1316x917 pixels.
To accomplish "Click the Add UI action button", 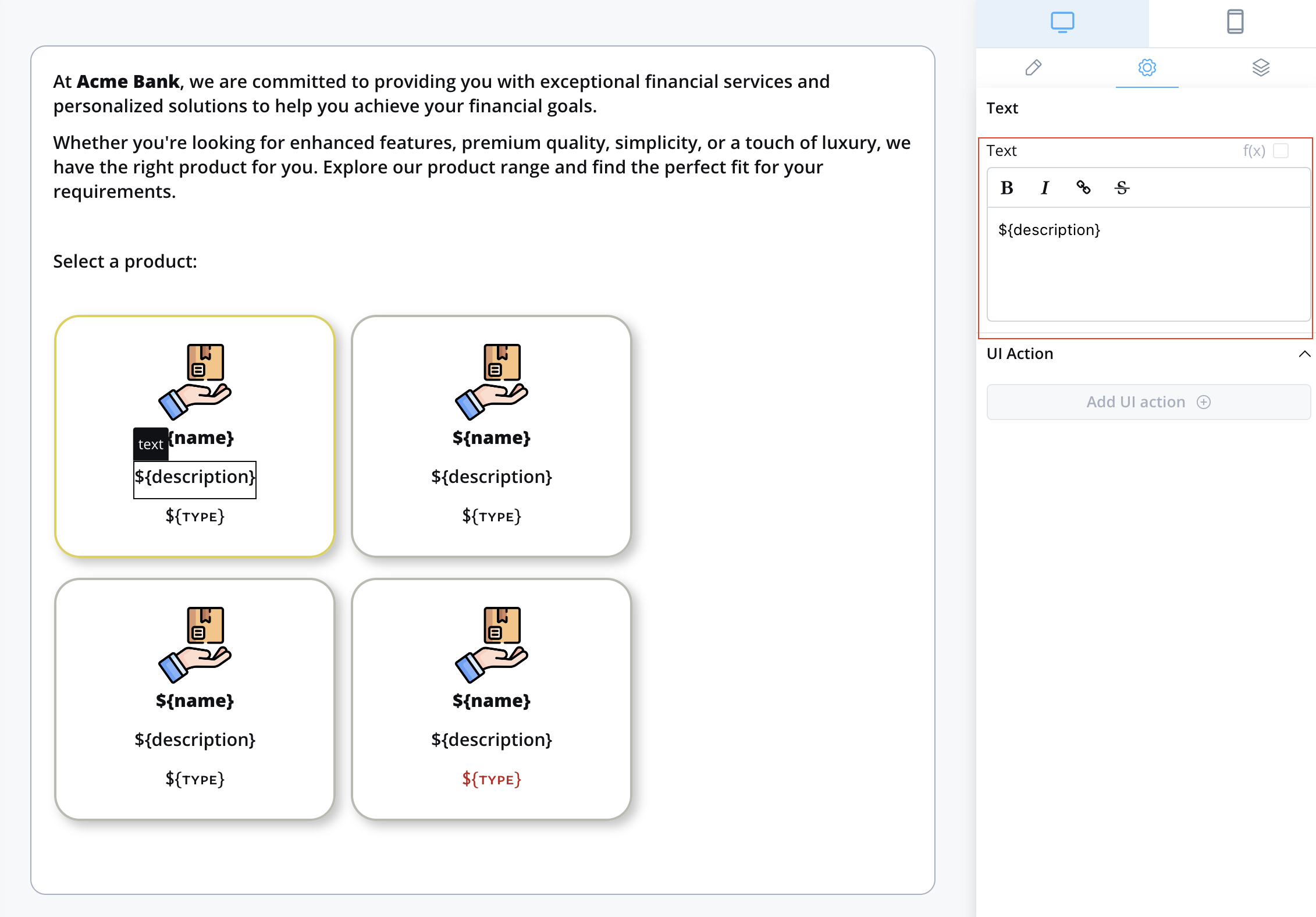I will 1148,402.
